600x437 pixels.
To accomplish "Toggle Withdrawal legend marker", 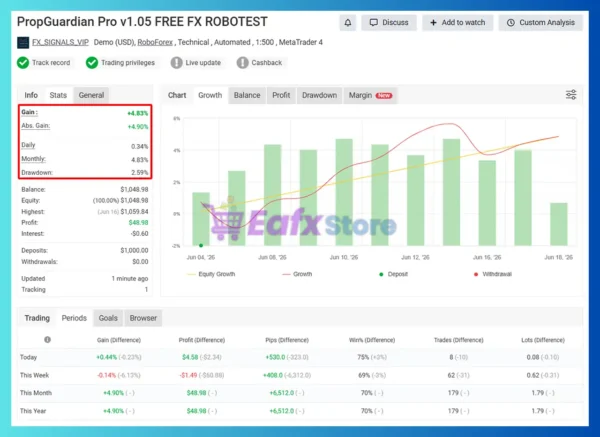I will tap(493, 274).
